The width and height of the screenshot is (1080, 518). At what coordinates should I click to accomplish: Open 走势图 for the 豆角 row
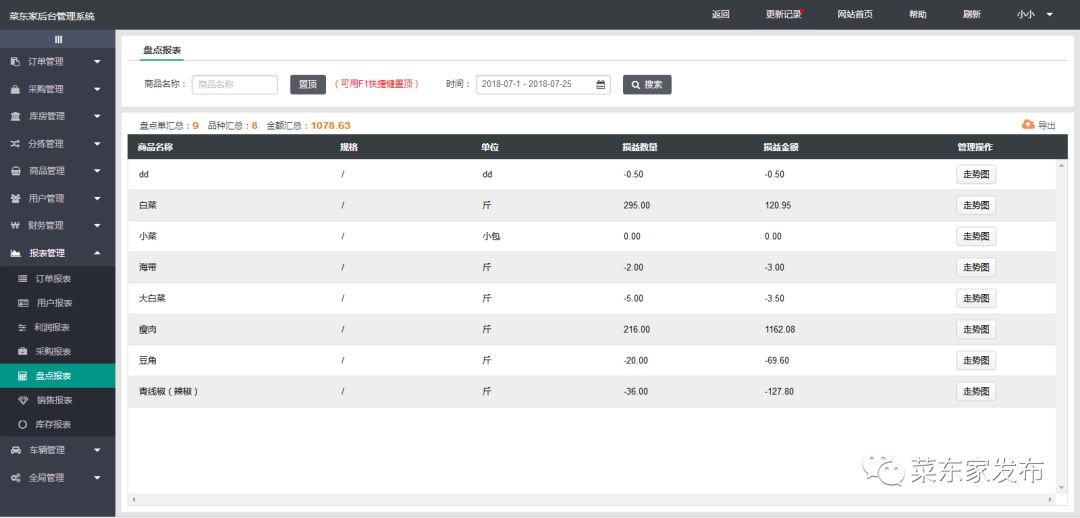coord(976,360)
